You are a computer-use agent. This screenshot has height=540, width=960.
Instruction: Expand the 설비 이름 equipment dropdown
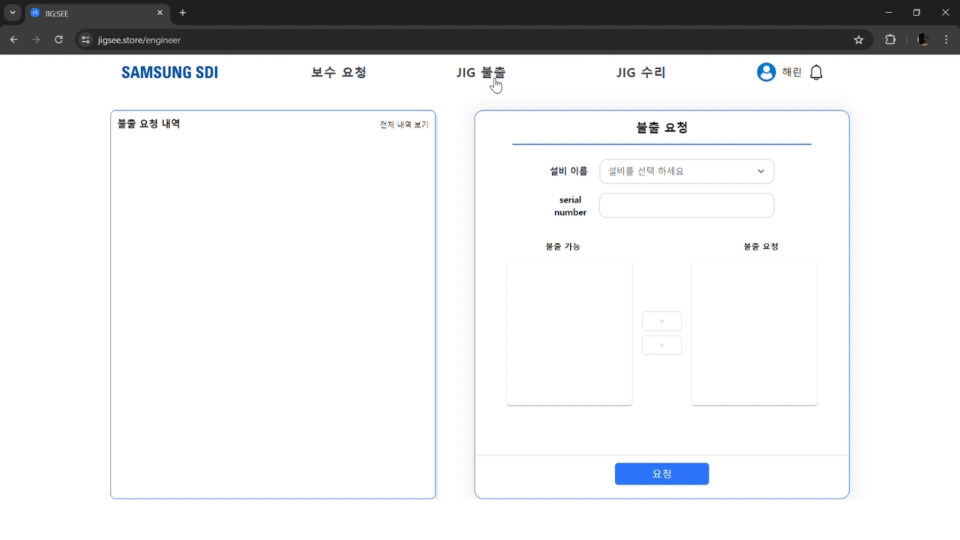686,171
